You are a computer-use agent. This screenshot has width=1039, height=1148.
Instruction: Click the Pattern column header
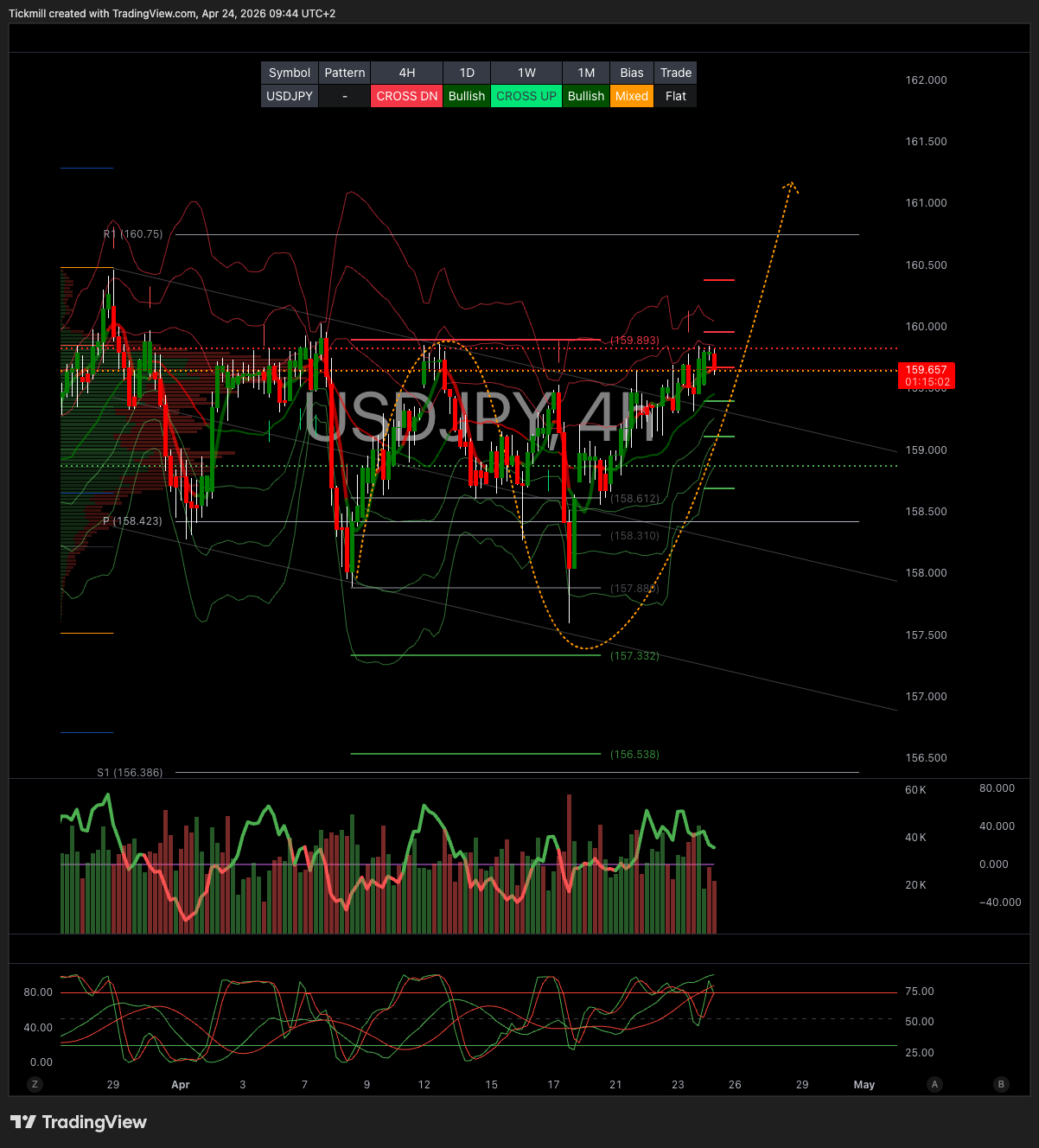345,73
